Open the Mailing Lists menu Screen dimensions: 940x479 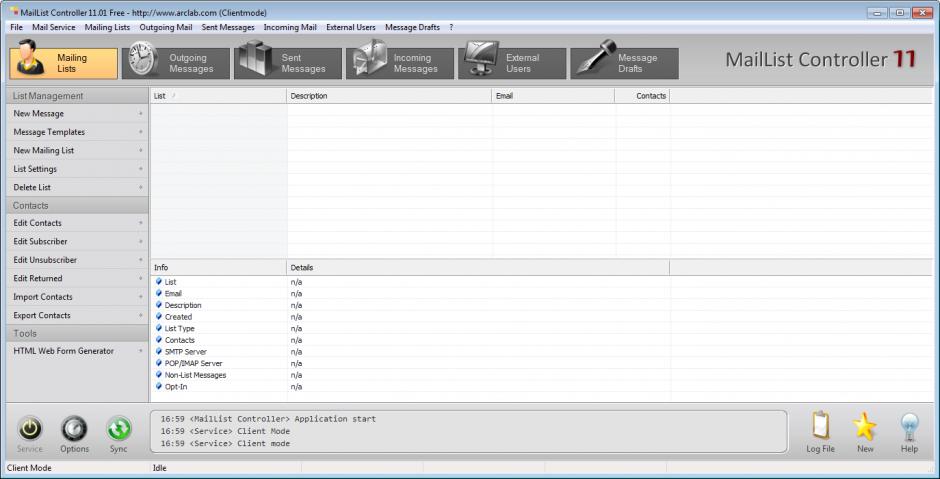tap(107, 28)
